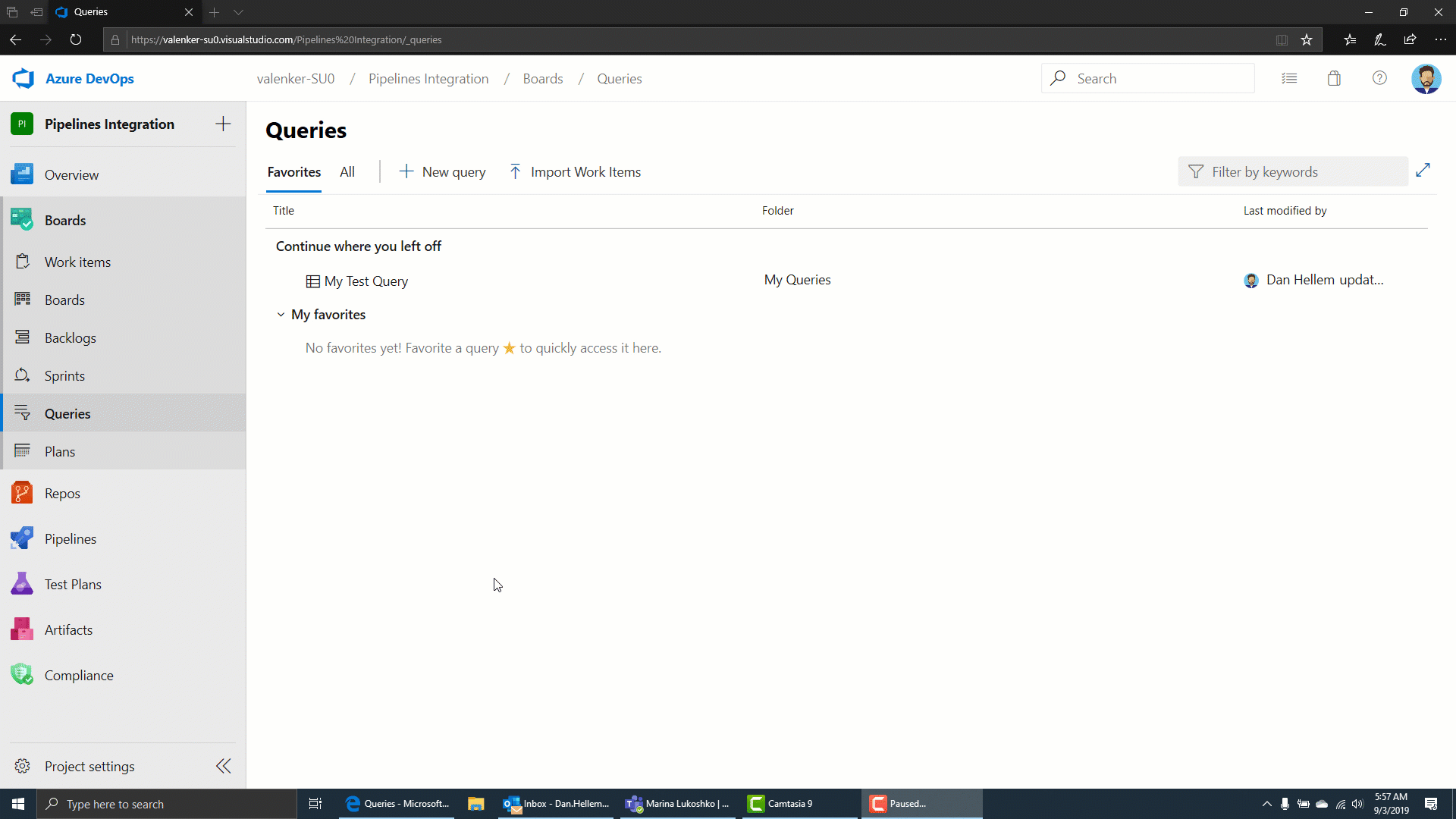Expand the Boards section in sidebar

pos(65,219)
